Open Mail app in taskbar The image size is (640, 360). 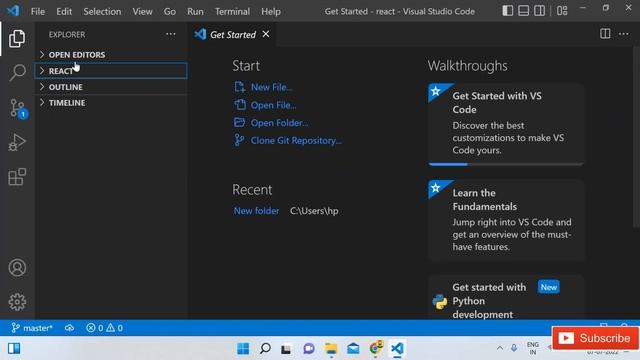pyautogui.click(x=353, y=349)
